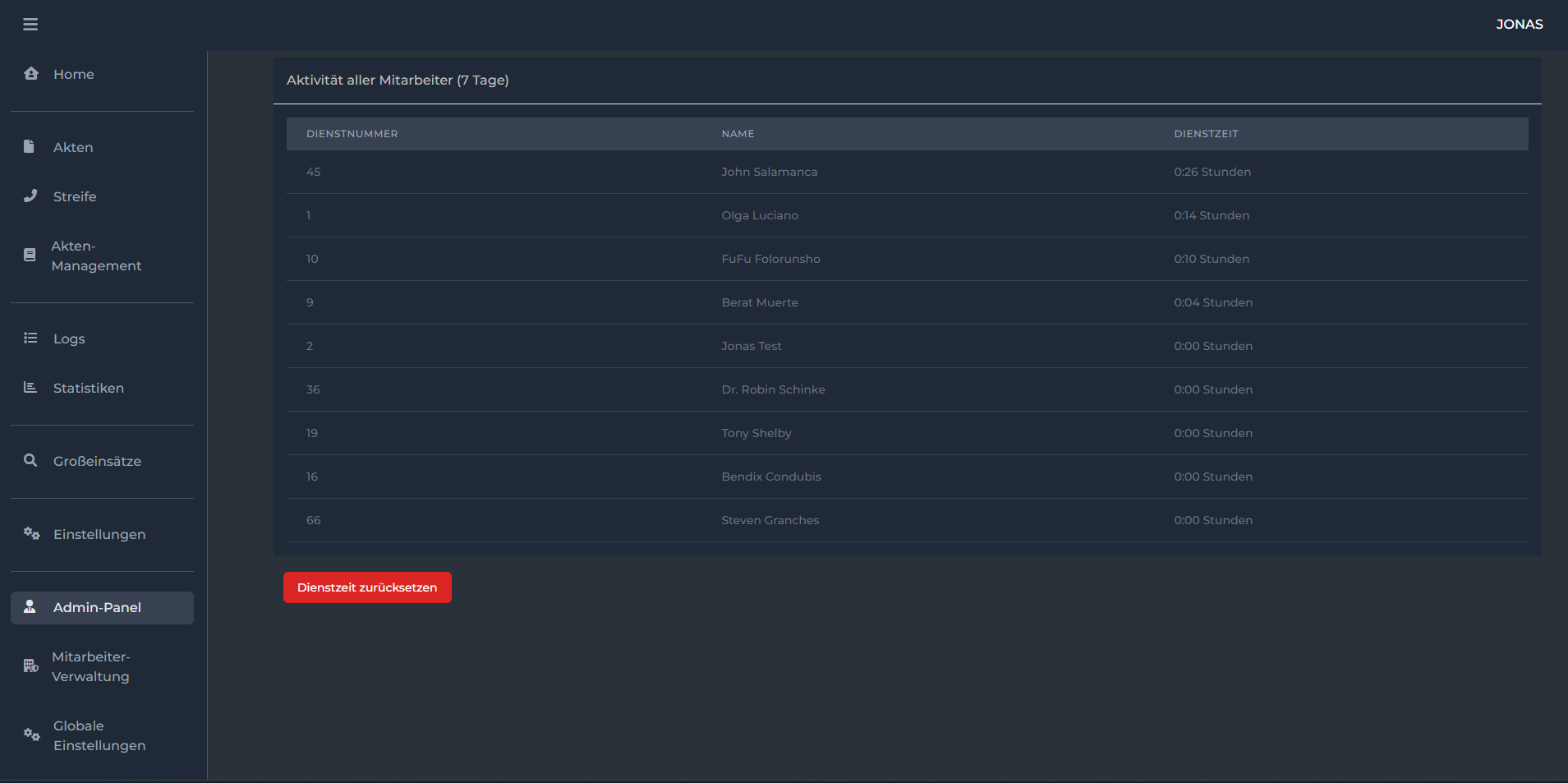This screenshot has height=783, width=1568.
Task: Open Globale Einstellungen menu label
Action: click(99, 735)
